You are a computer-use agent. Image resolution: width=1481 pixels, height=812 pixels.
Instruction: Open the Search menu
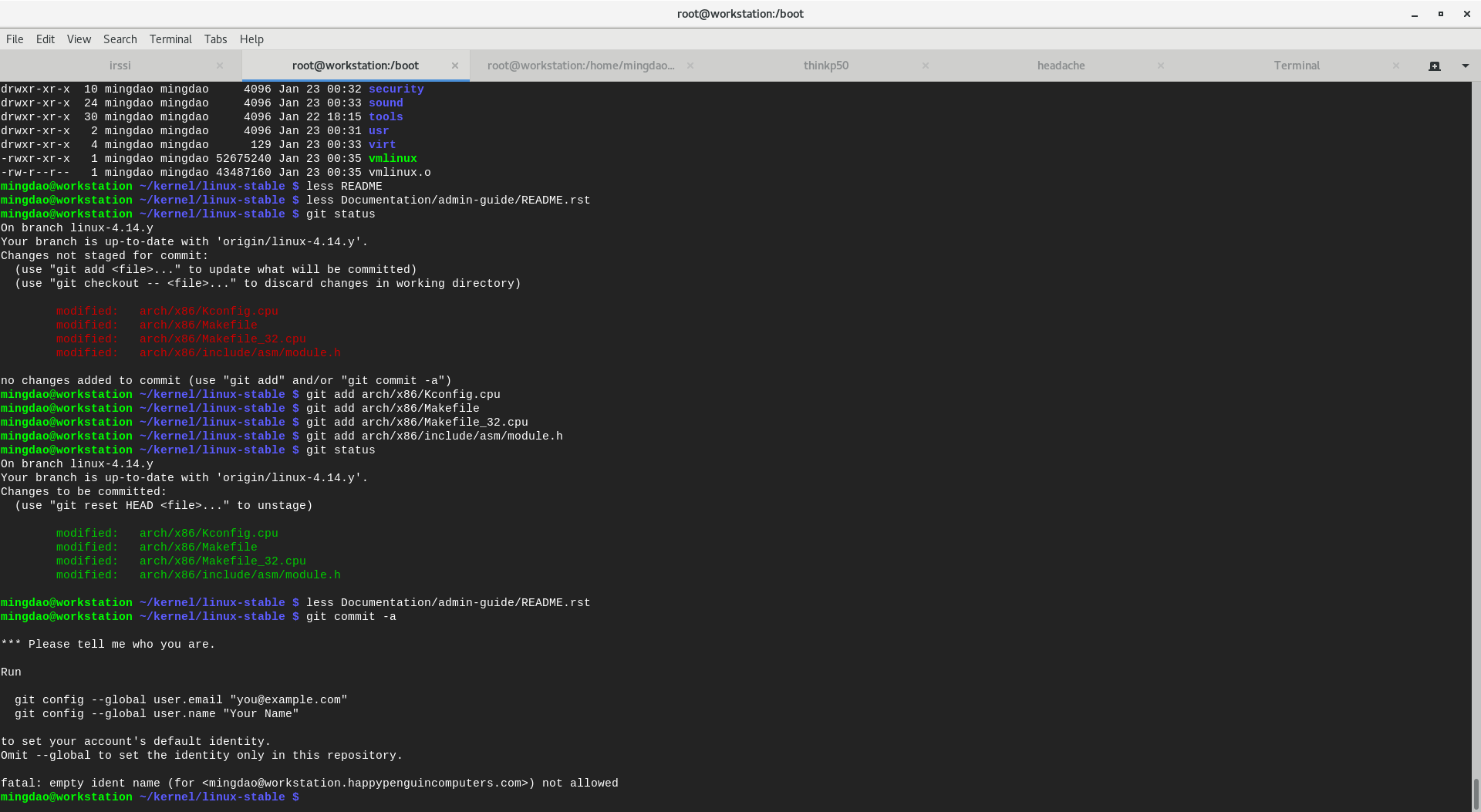[x=120, y=39]
